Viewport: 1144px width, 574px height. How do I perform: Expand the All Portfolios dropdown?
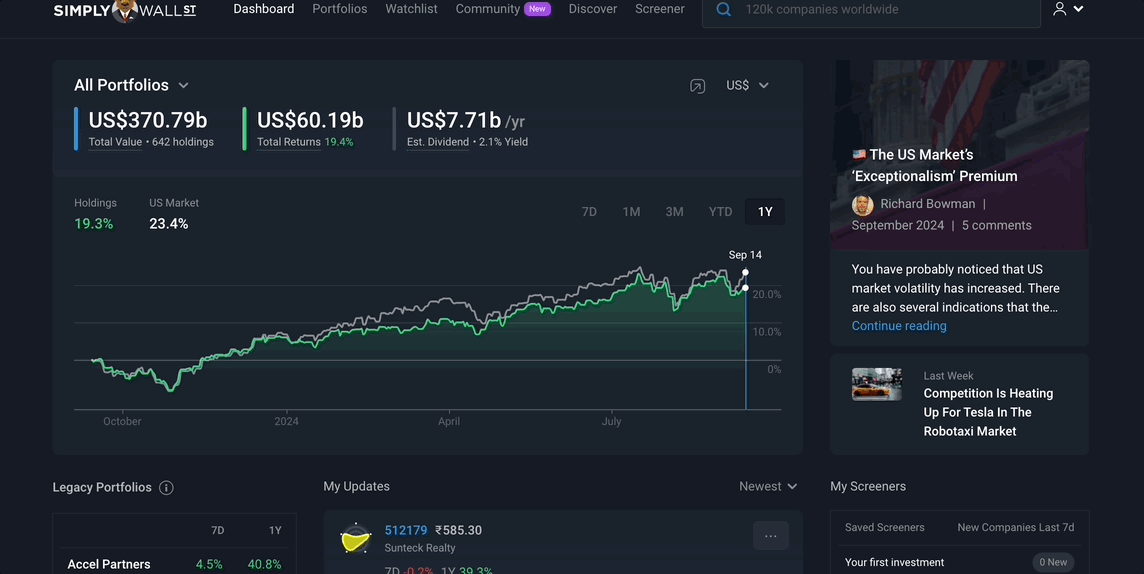(x=131, y=85)
